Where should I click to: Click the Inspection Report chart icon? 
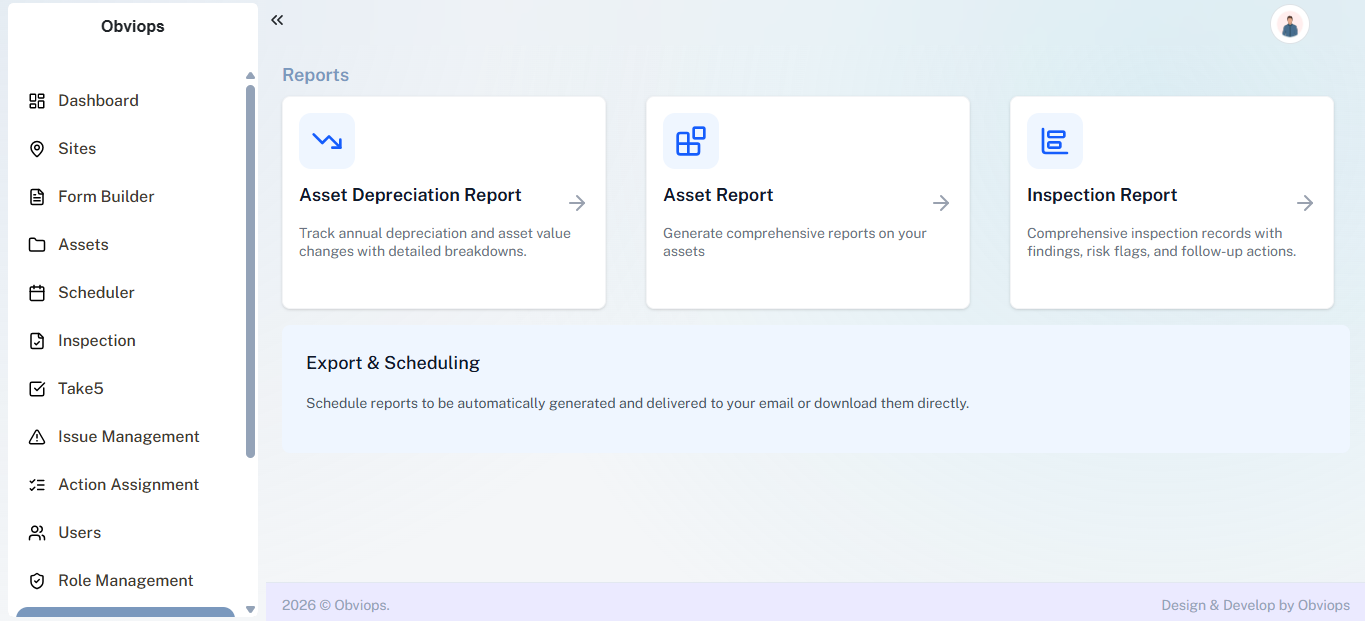(1054, 141)
